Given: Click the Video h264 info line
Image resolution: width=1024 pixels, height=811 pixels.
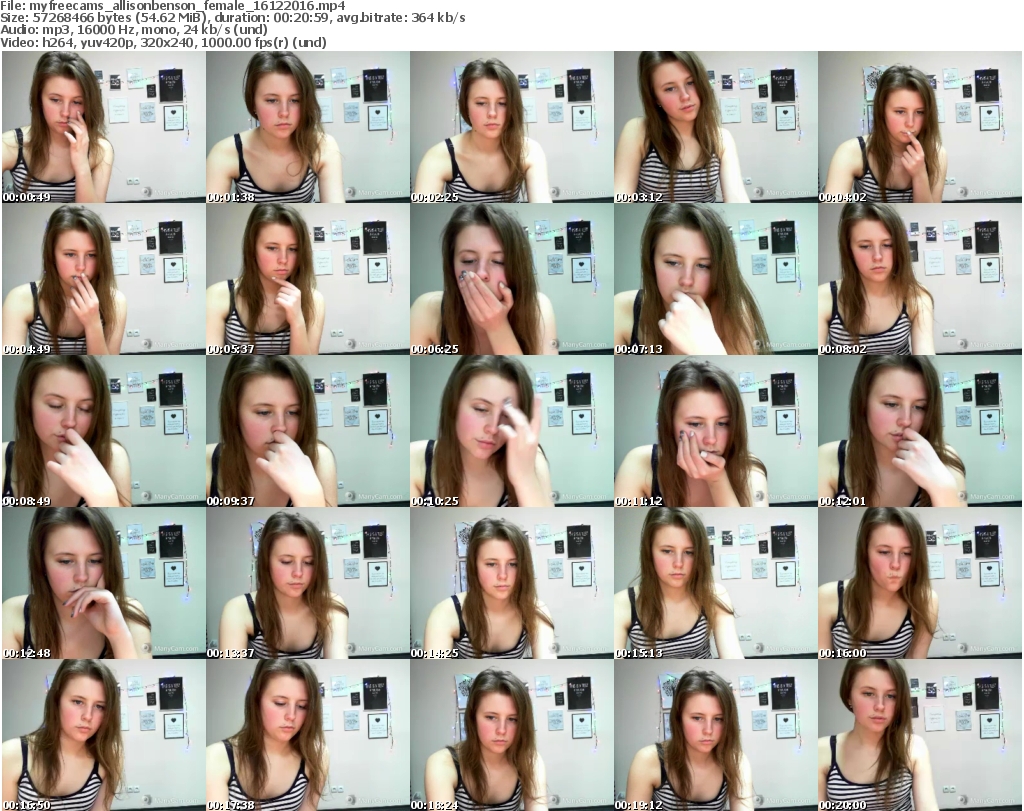Looking at the screenshot, I should (x=163, y=42).
